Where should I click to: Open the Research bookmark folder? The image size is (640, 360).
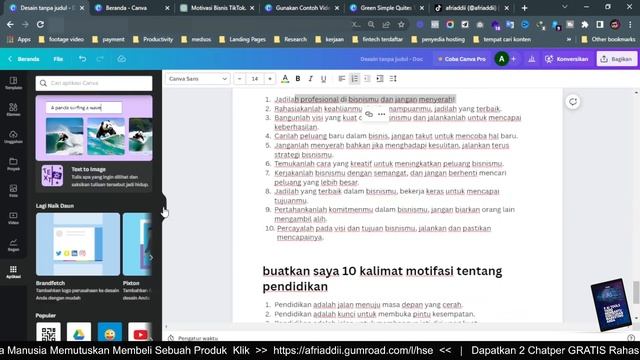(x=291, y=39)
